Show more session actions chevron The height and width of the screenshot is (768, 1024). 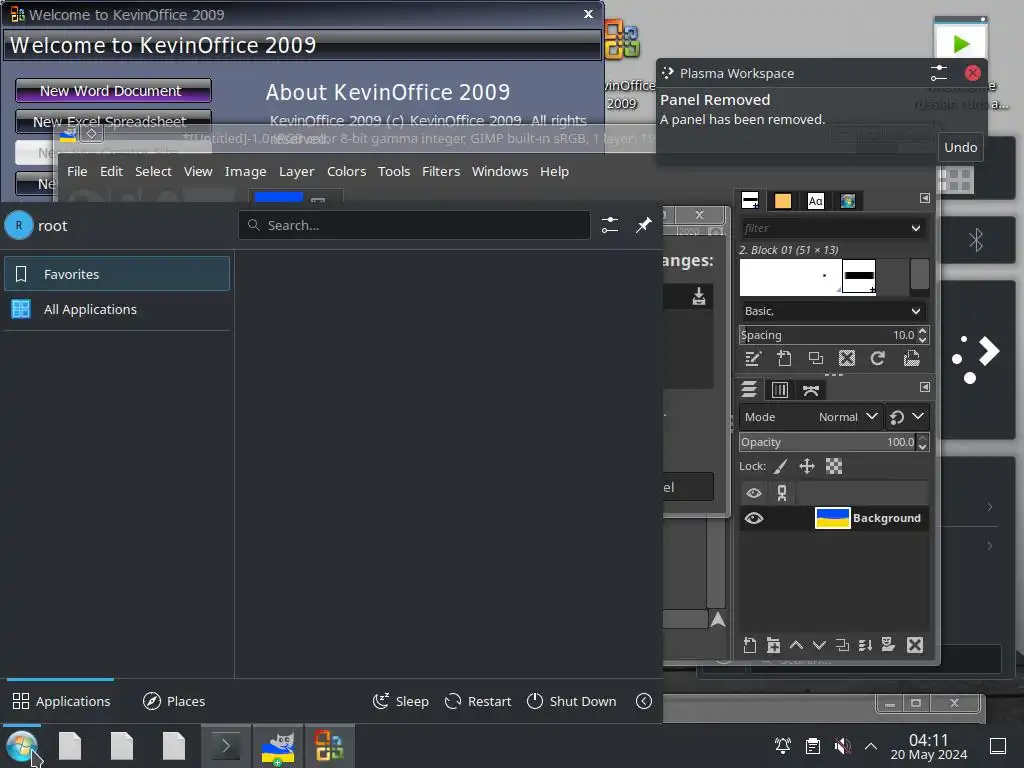(644, 701)
